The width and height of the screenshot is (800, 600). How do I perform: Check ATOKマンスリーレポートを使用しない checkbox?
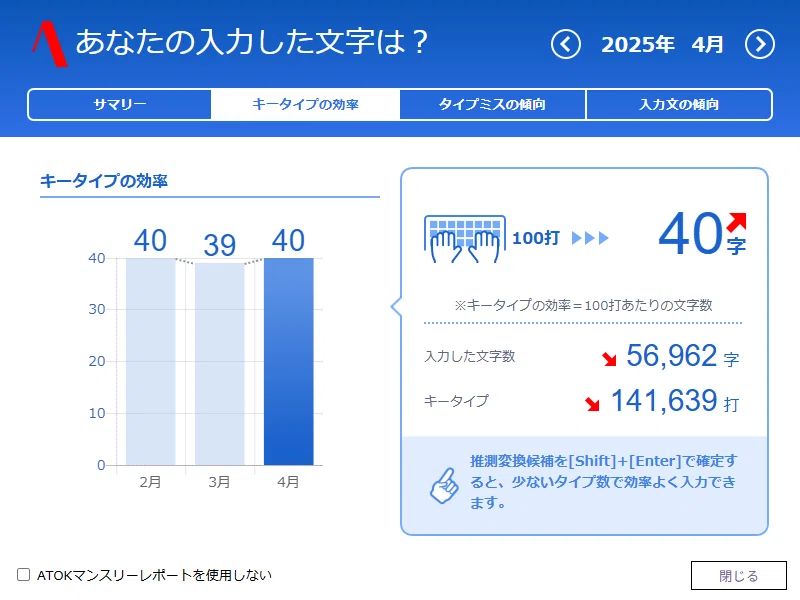click(23, 574)
